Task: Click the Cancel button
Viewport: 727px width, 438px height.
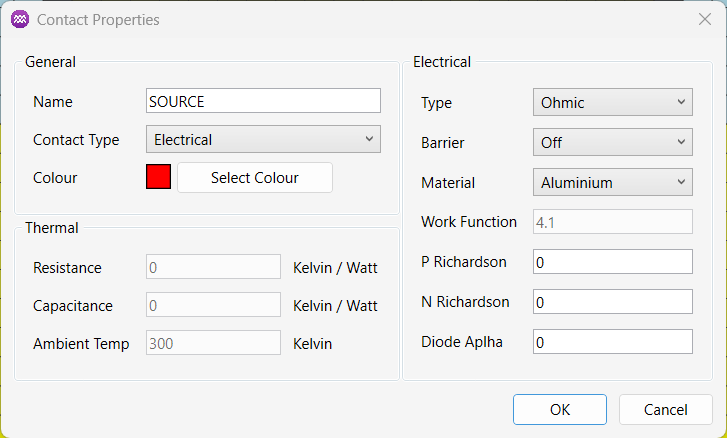Action: pos(665,409)
